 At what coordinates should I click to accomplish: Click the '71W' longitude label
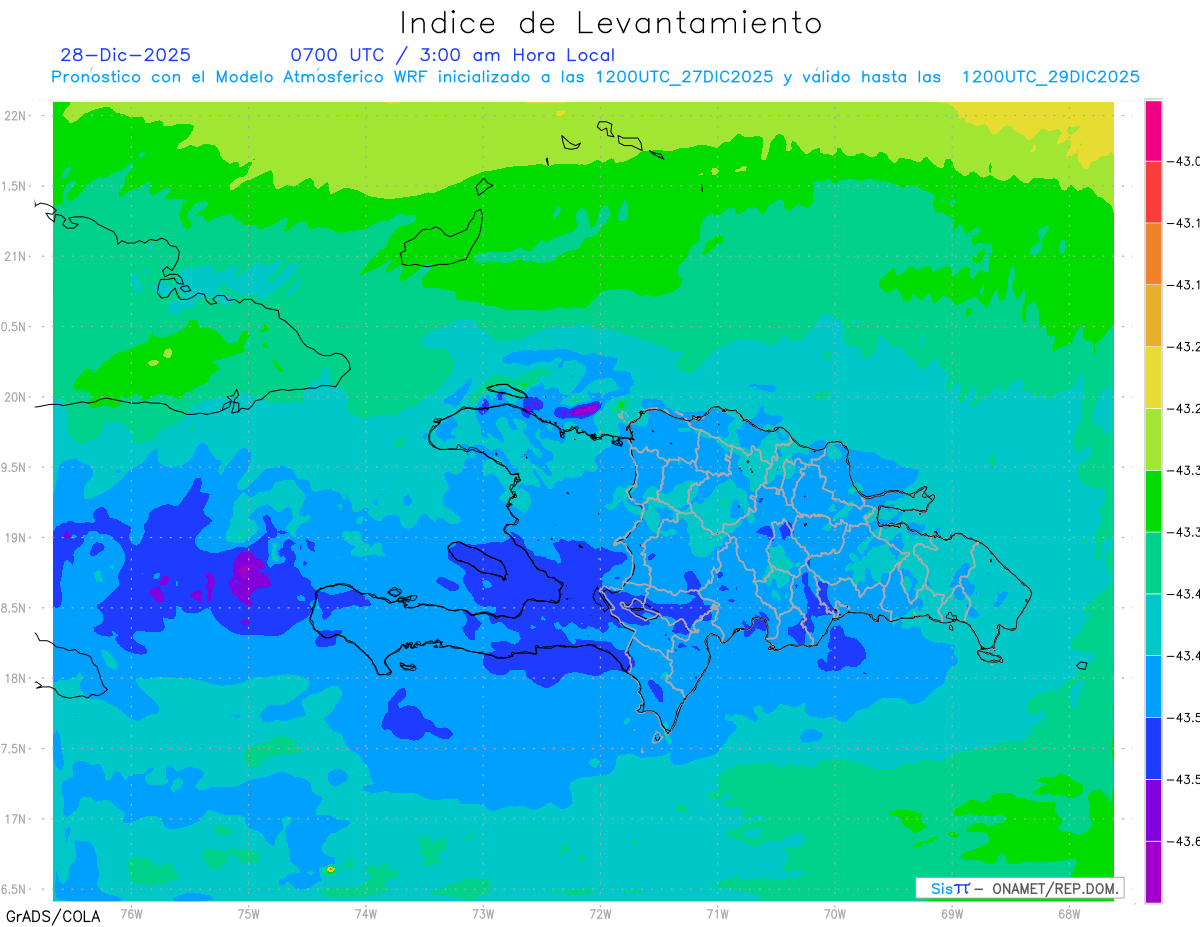click(717, 914)
